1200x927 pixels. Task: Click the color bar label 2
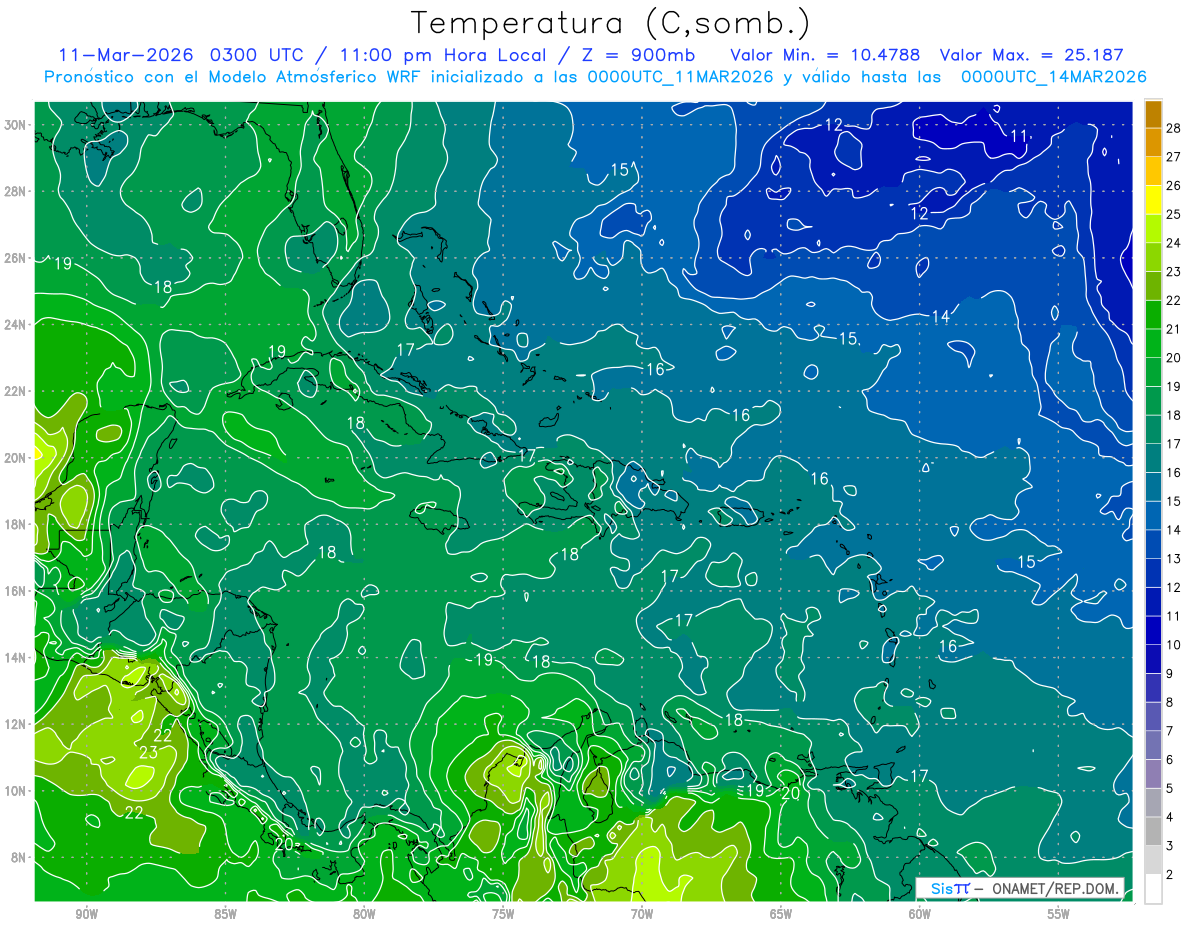coord(1170,874)
